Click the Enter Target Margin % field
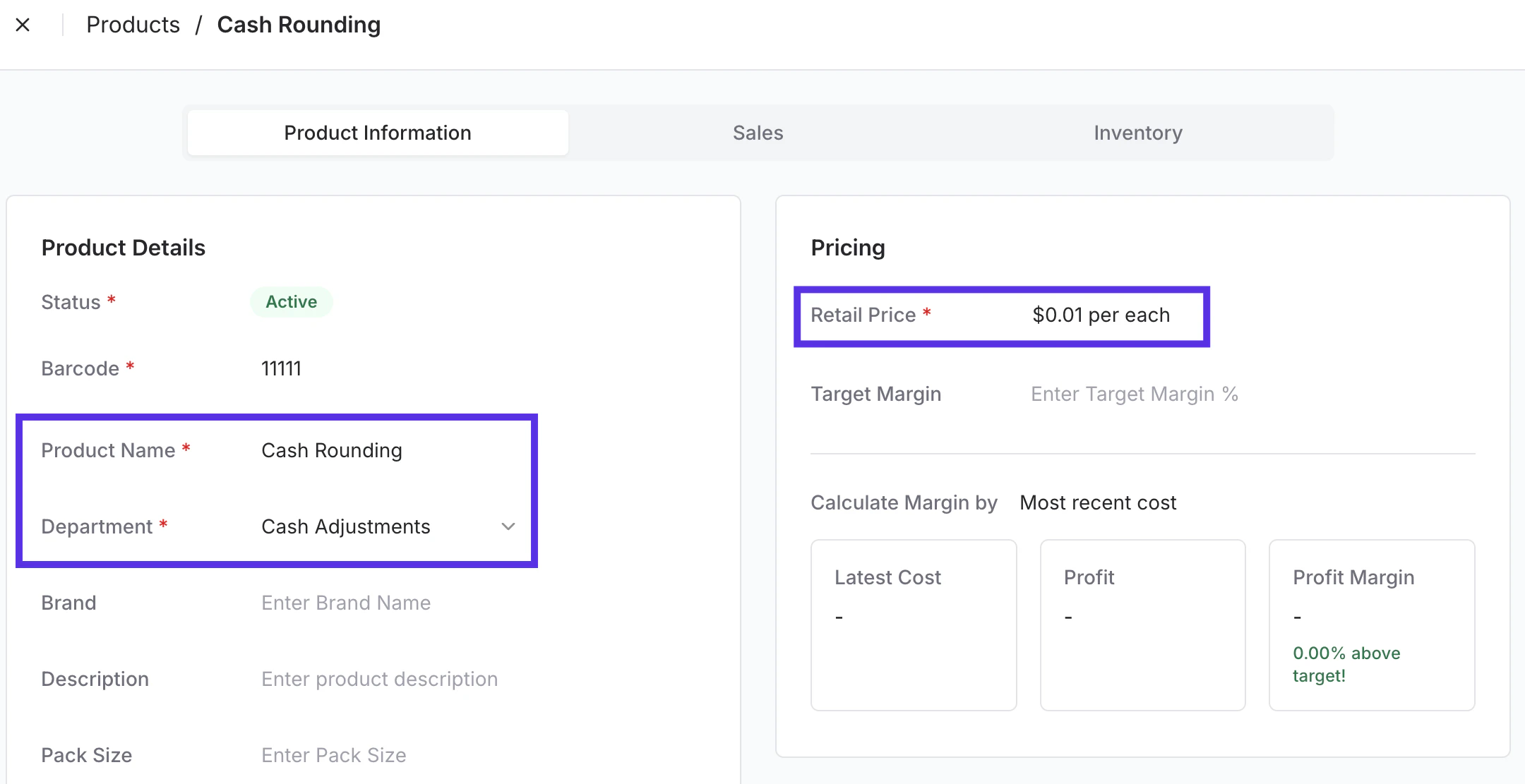This screenshot has height=784, width=1525. pyautogui.click(x=1134, y=394)
